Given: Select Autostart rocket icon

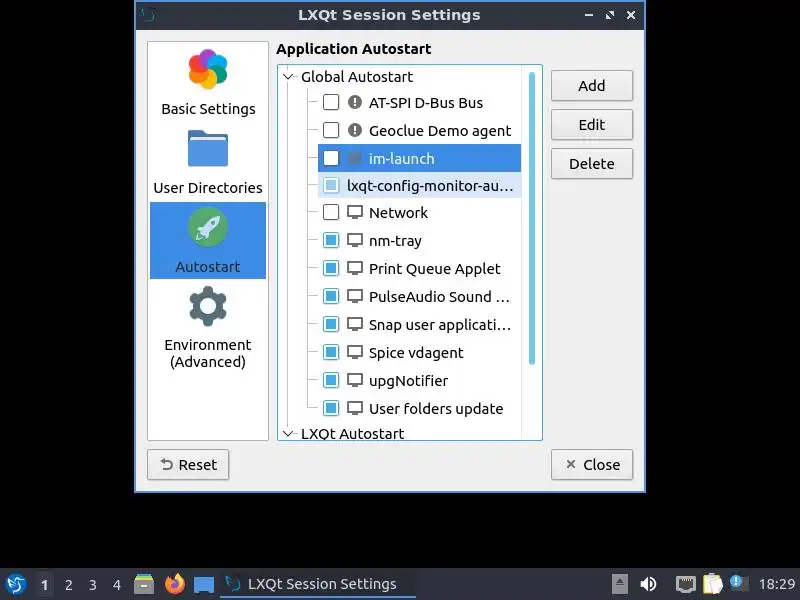Looking at the screenshot, I should 208,227.
